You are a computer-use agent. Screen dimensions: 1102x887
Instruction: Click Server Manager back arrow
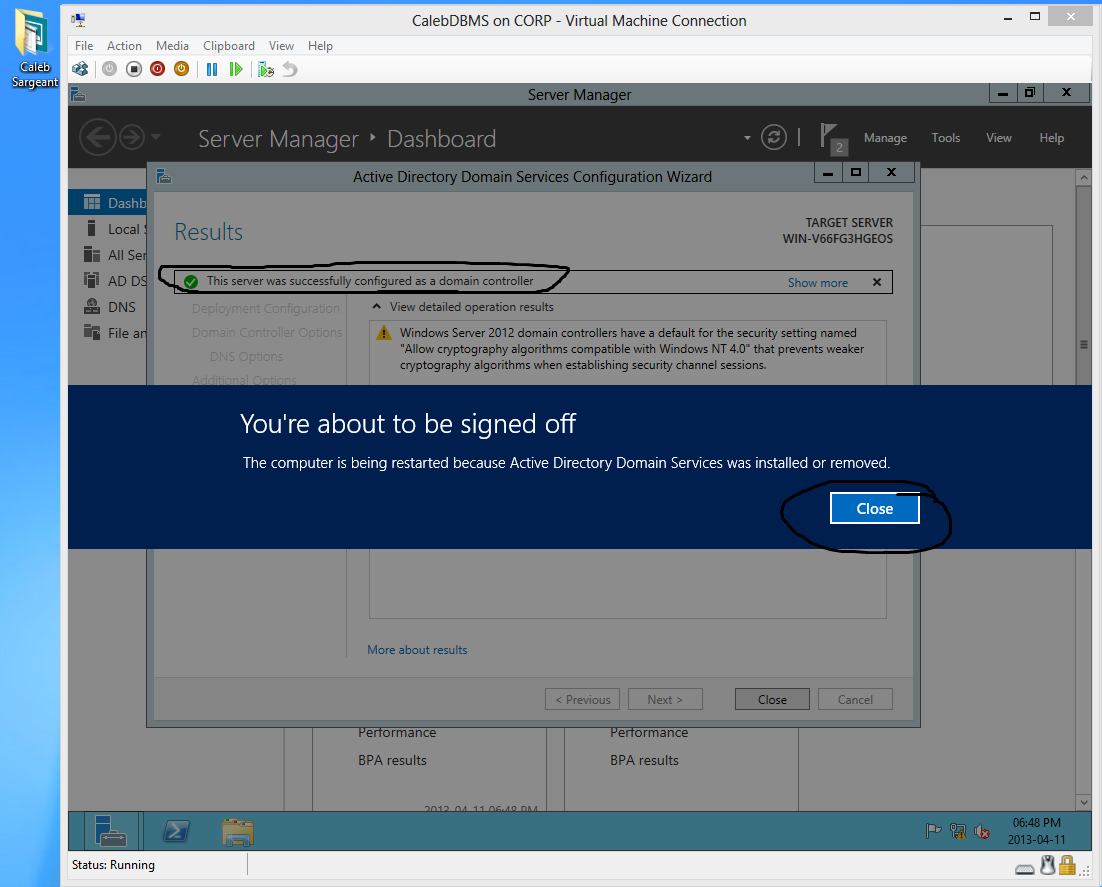(97, 137)
